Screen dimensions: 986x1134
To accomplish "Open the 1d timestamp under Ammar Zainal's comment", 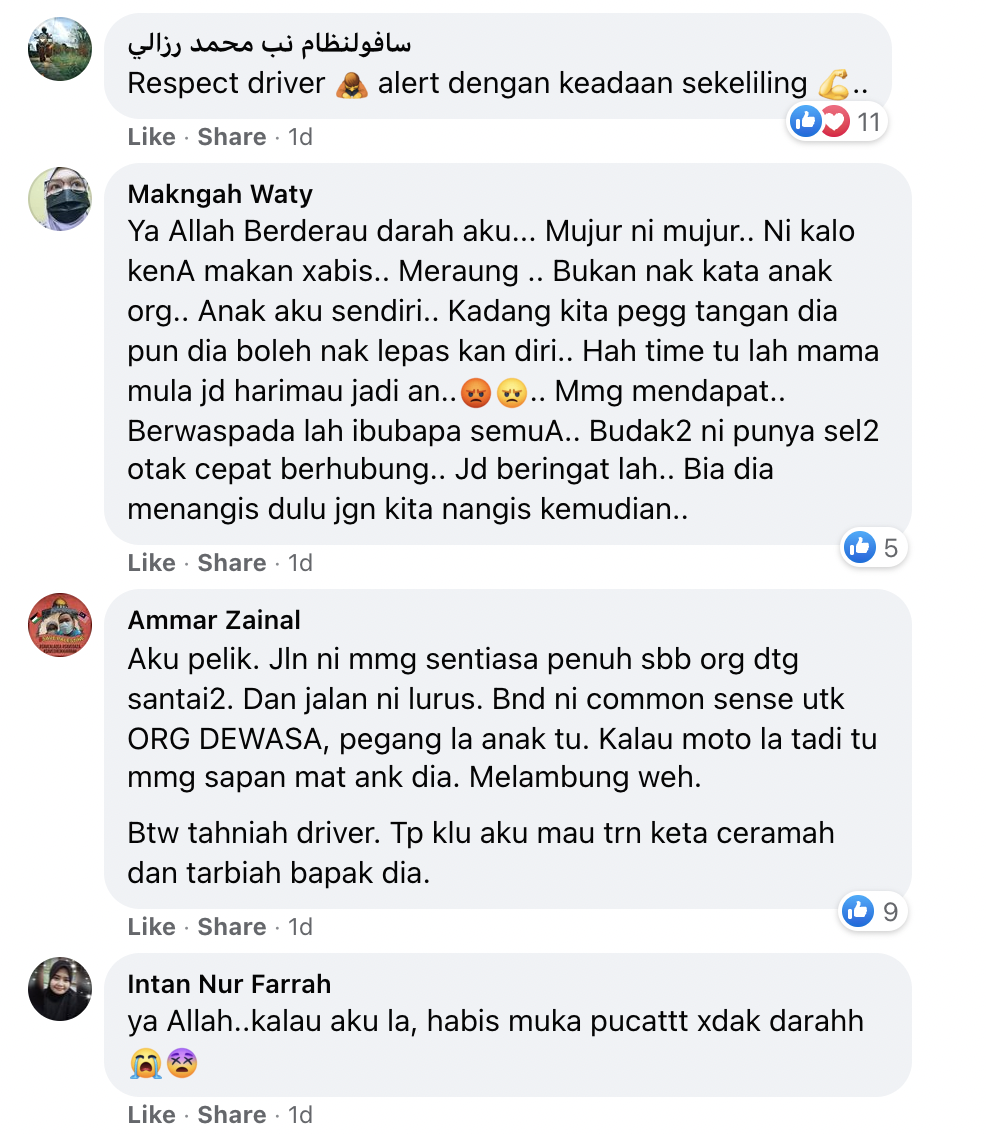I will (x=300, y=926).
